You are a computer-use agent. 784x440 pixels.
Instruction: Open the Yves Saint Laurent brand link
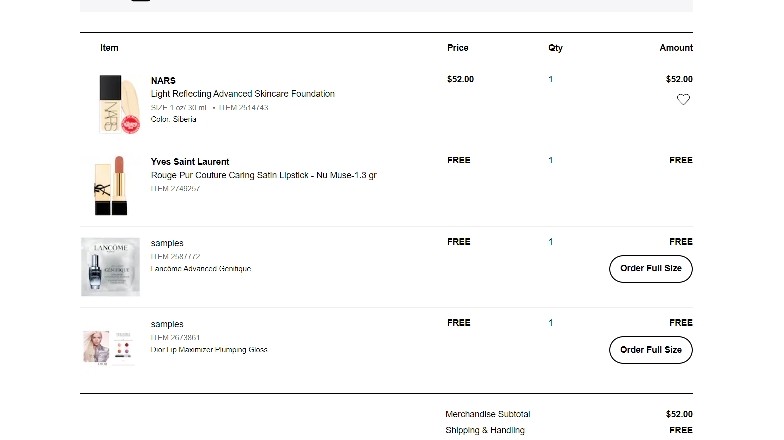click(190, 162)
